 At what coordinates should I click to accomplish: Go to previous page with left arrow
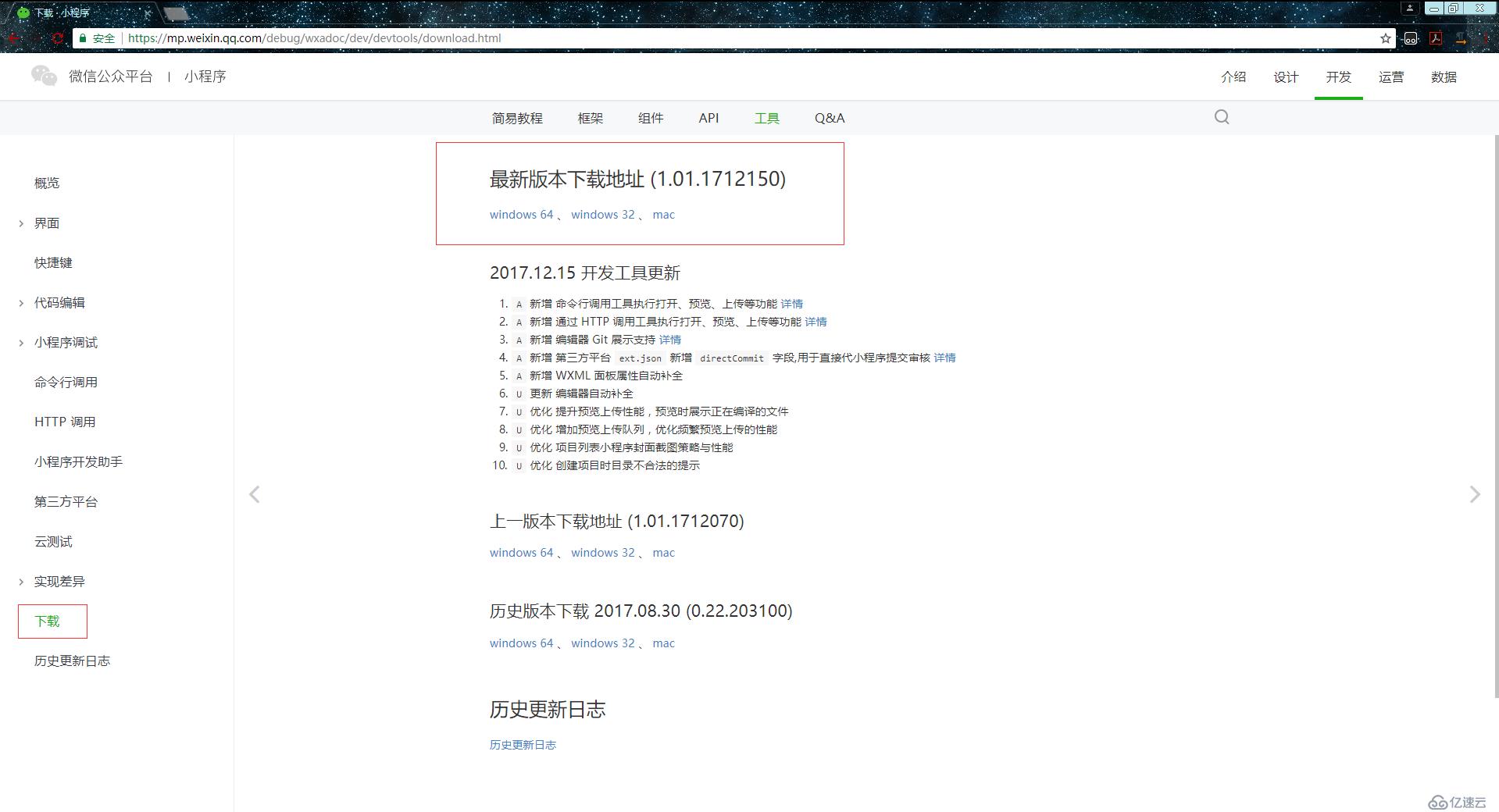(254, 494)
